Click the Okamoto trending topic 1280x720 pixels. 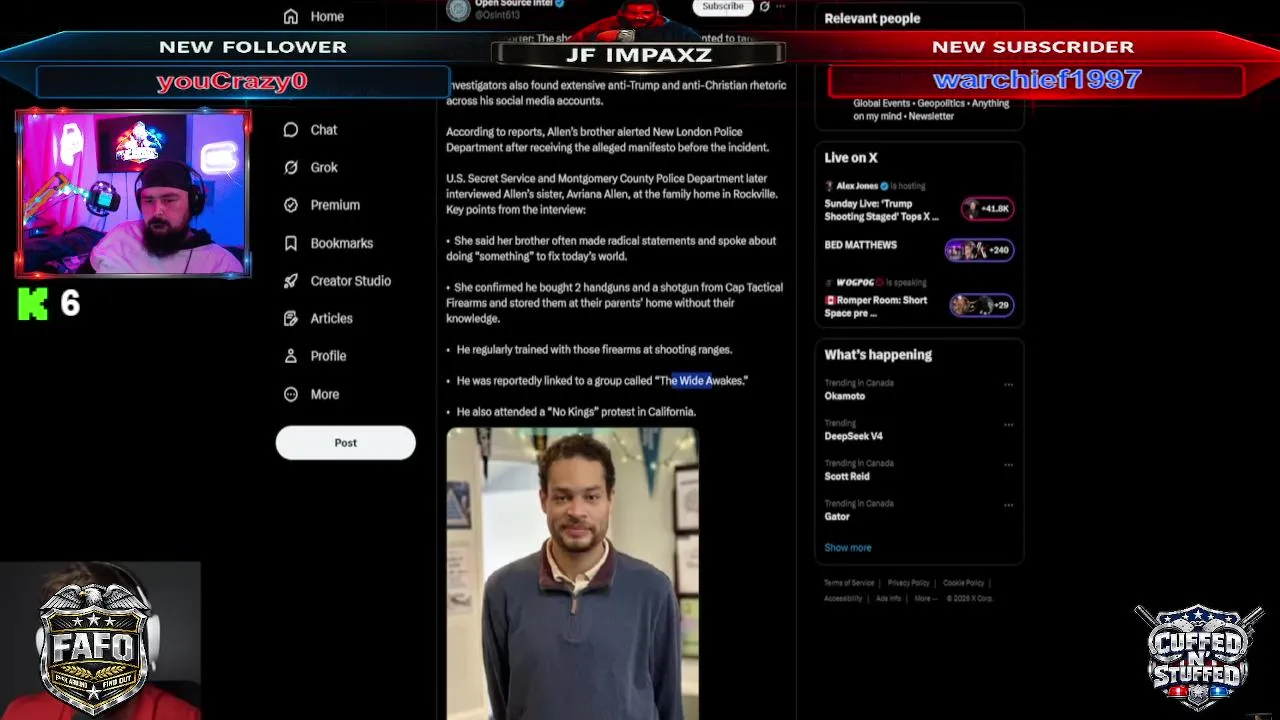coord(845,396)
